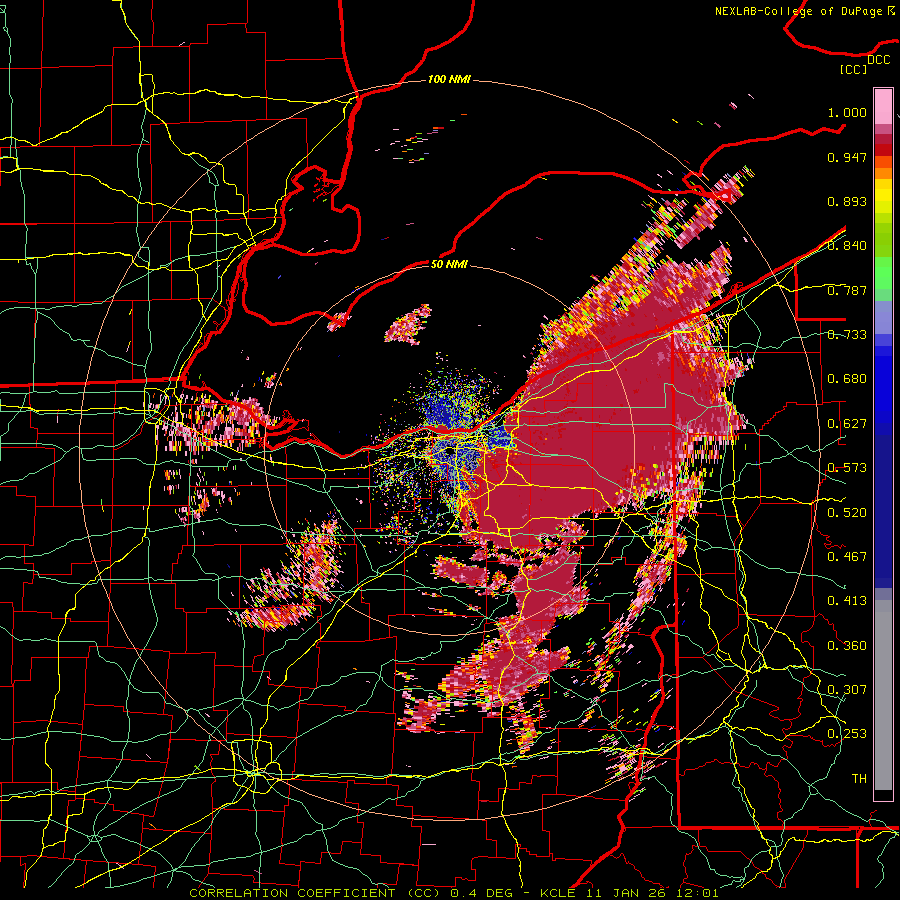Viewport: 900px width, 900px height.
Task: Select the 0.413 legend value
Action: click(847, 601)
